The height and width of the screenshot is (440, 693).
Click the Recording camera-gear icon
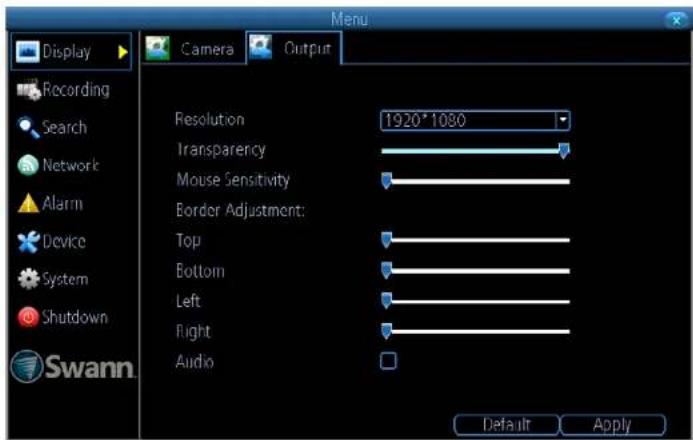click(x=29, y=90)
